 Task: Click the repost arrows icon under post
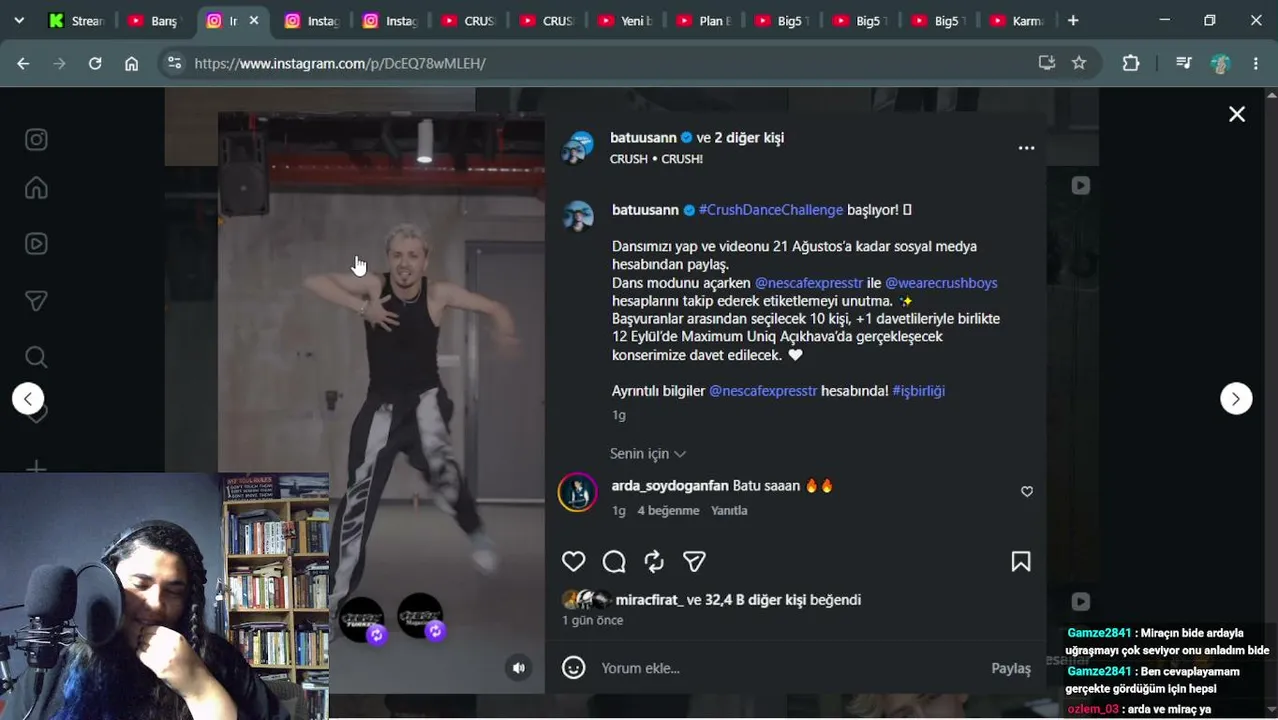pyautogui.click(x=654, y=562)
